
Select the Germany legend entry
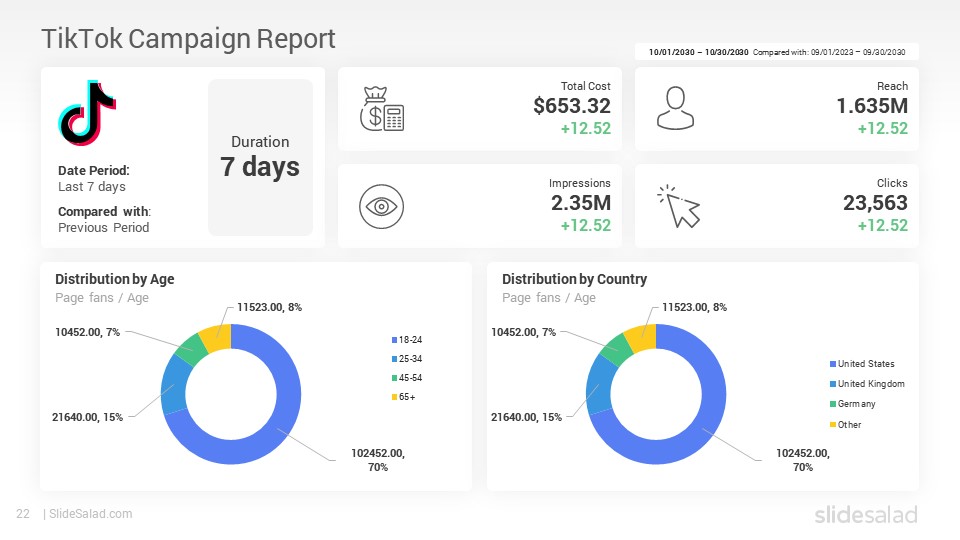[x=853, y=404]
